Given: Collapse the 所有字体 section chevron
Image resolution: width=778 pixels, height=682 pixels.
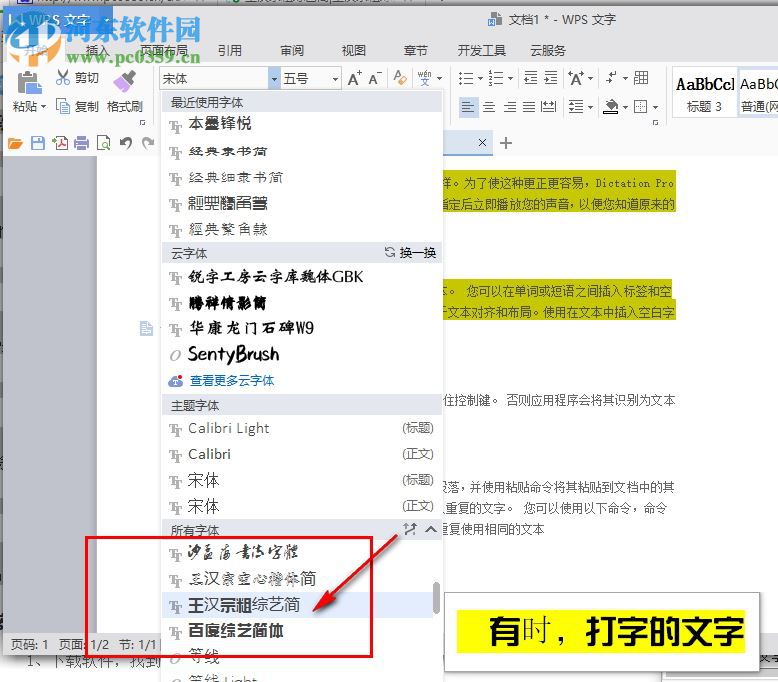Looking at the screenshot, I should coord(431,529).
